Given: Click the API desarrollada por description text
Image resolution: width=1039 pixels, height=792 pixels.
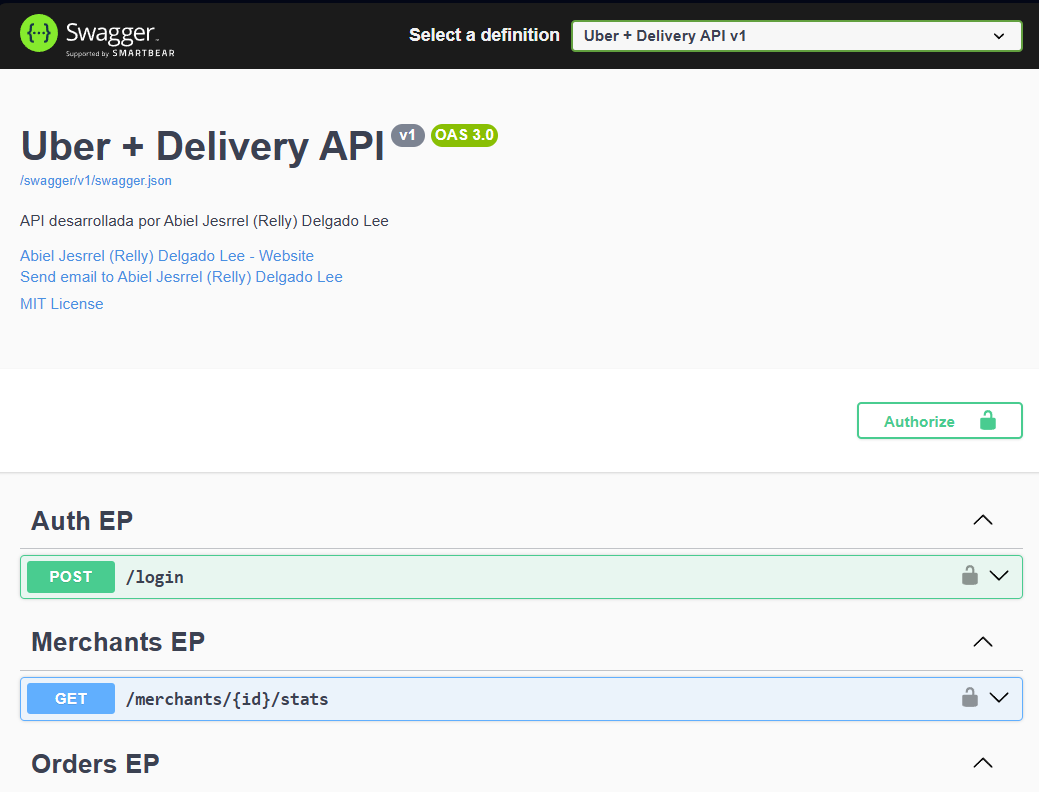Looking at the screenshot, I should click(204, 221).
